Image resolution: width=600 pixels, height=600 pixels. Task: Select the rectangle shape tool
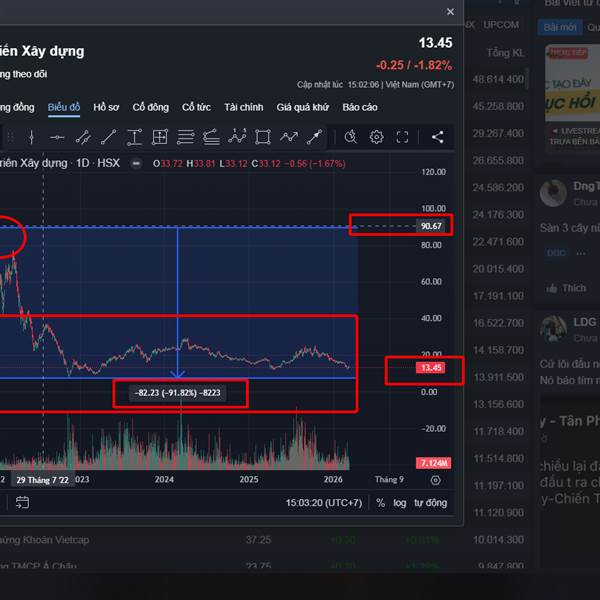263,137
